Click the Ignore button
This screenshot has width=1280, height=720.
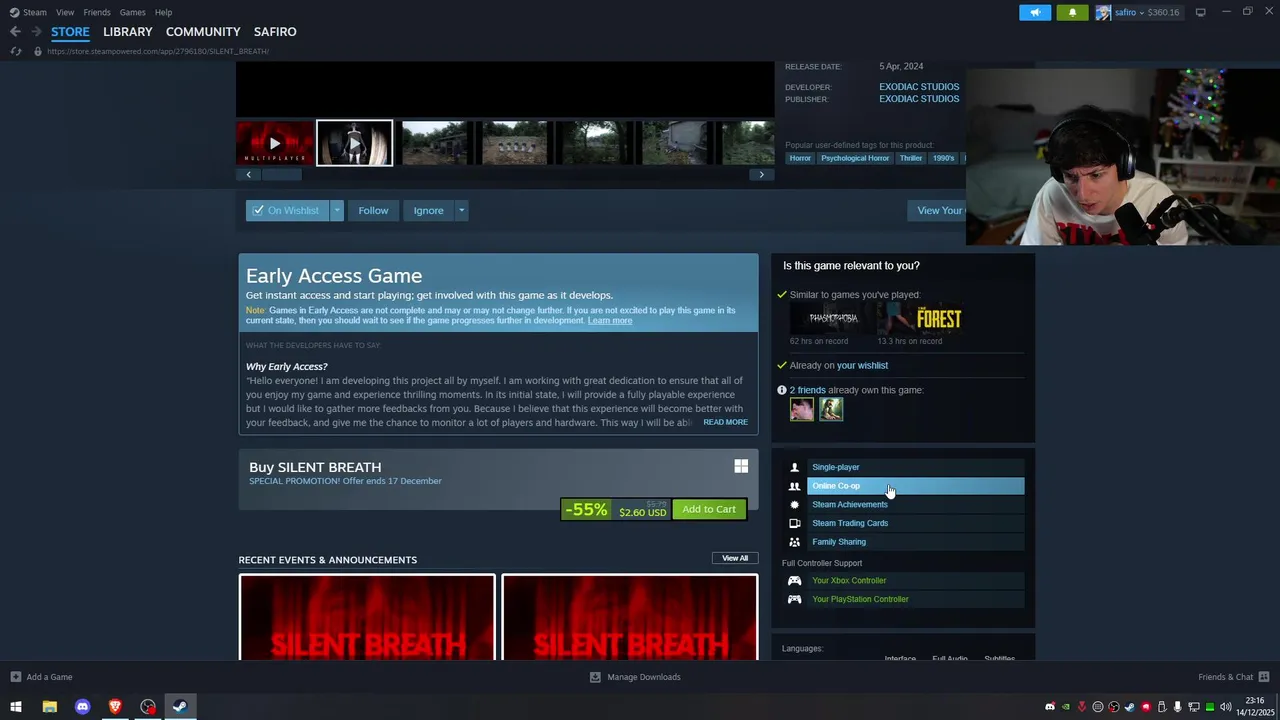(x=428, y=210)
